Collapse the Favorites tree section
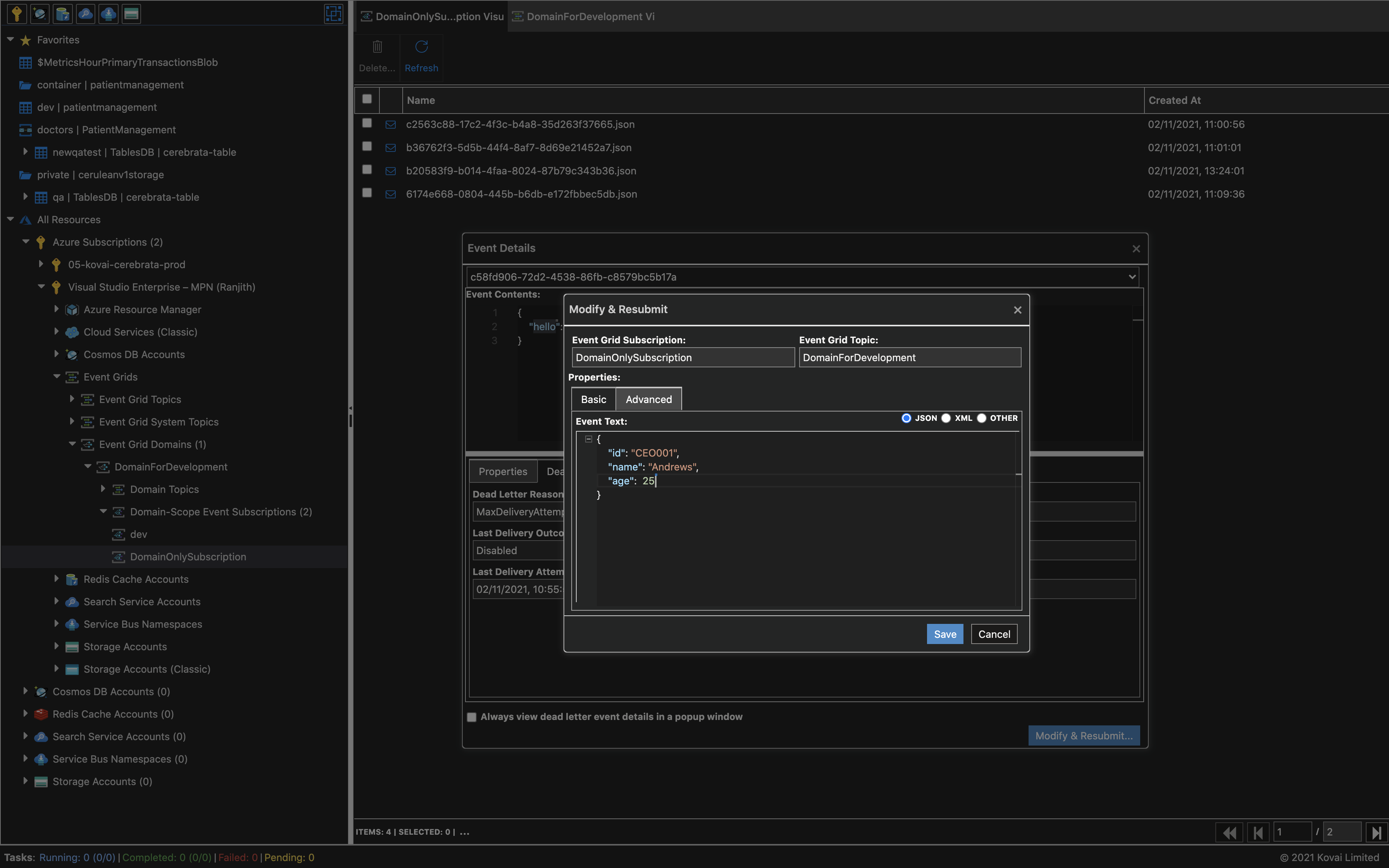1389x868 pixels. 10,40
